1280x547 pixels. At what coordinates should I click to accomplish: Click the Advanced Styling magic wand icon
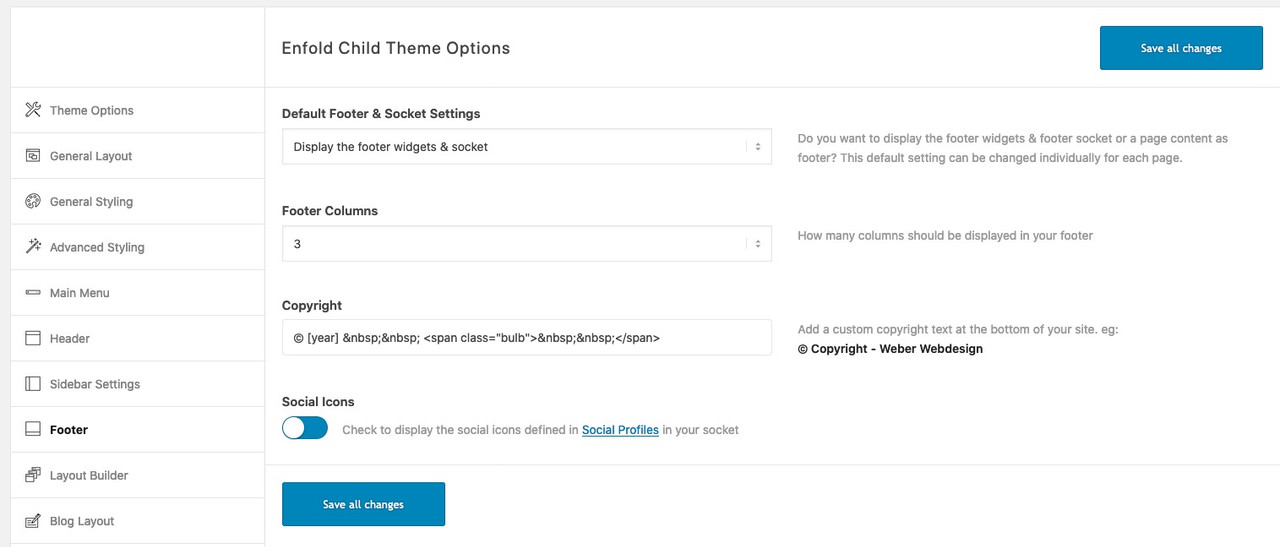(x=33, y=247)
